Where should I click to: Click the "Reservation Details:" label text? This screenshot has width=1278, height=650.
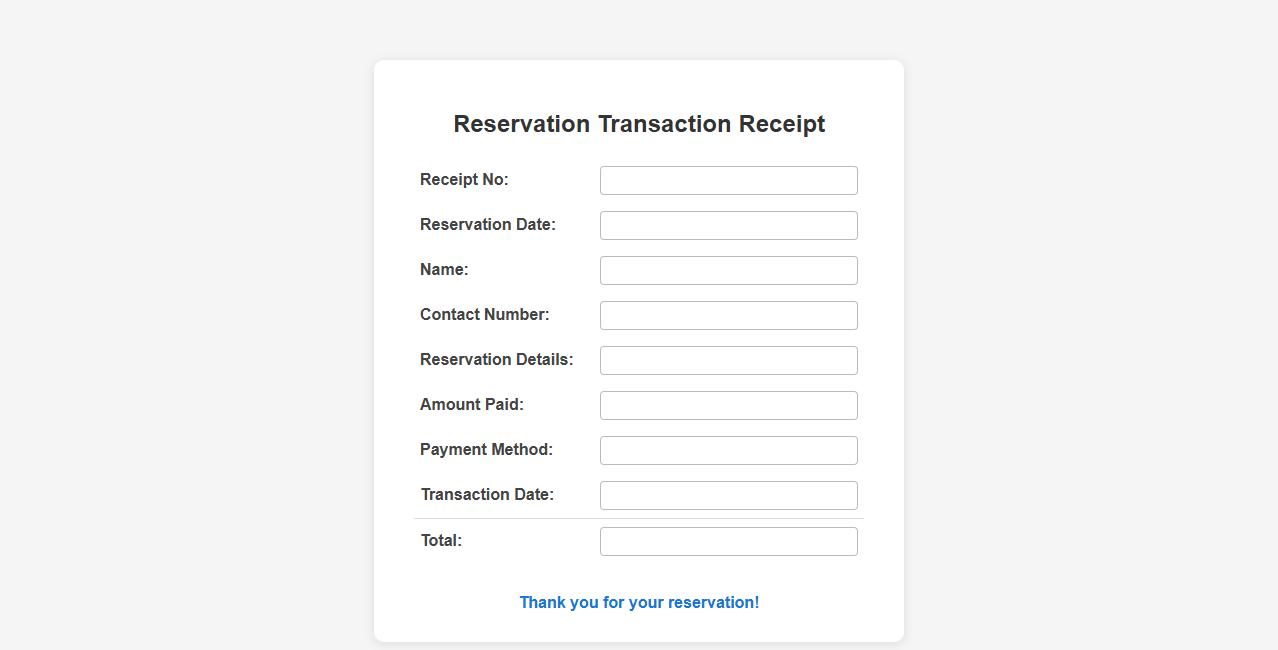(496, 360)
